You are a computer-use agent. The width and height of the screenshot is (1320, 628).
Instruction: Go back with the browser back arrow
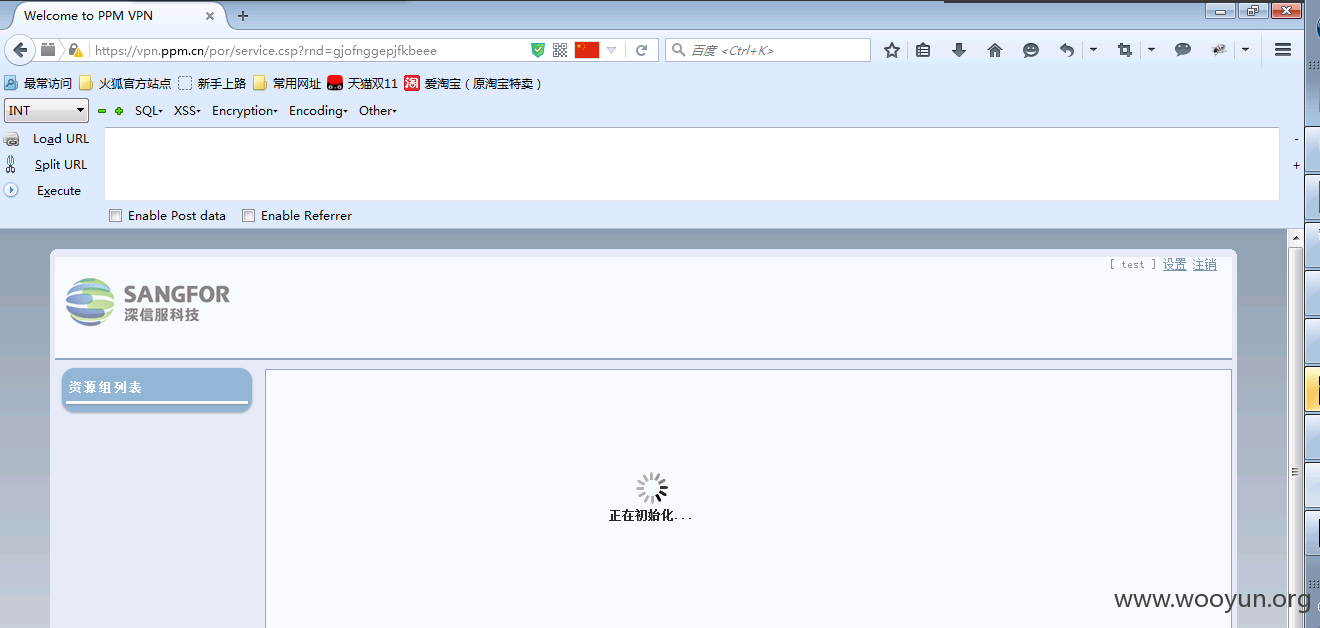pos(20,50)
